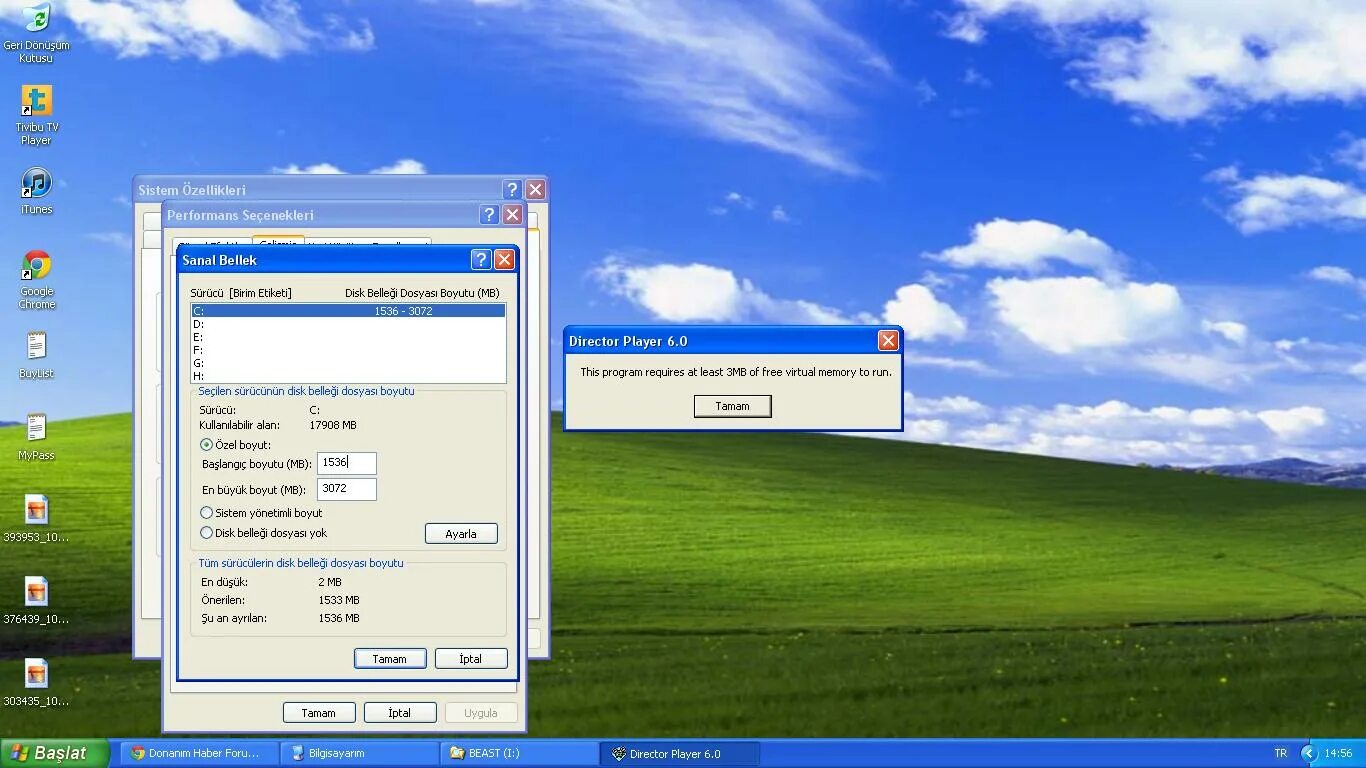Switch to BEAST (I:) taskbar window

520,753
